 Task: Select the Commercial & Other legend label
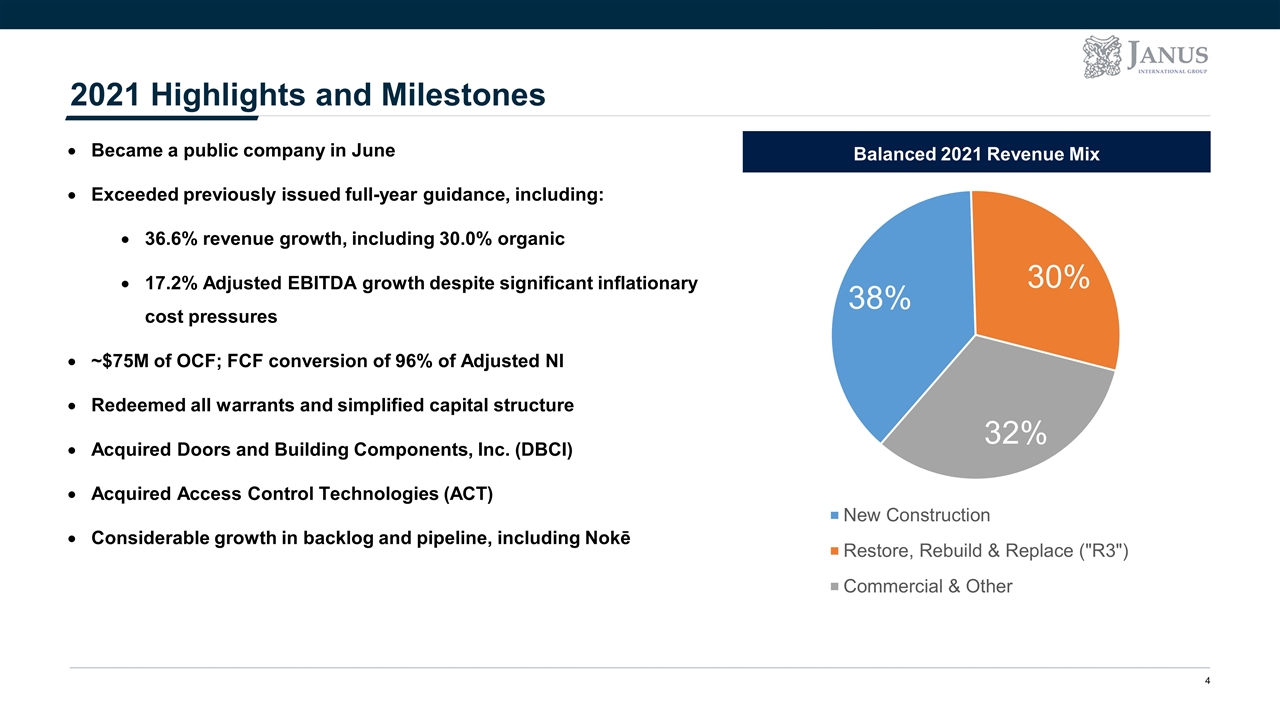point(928,586)
